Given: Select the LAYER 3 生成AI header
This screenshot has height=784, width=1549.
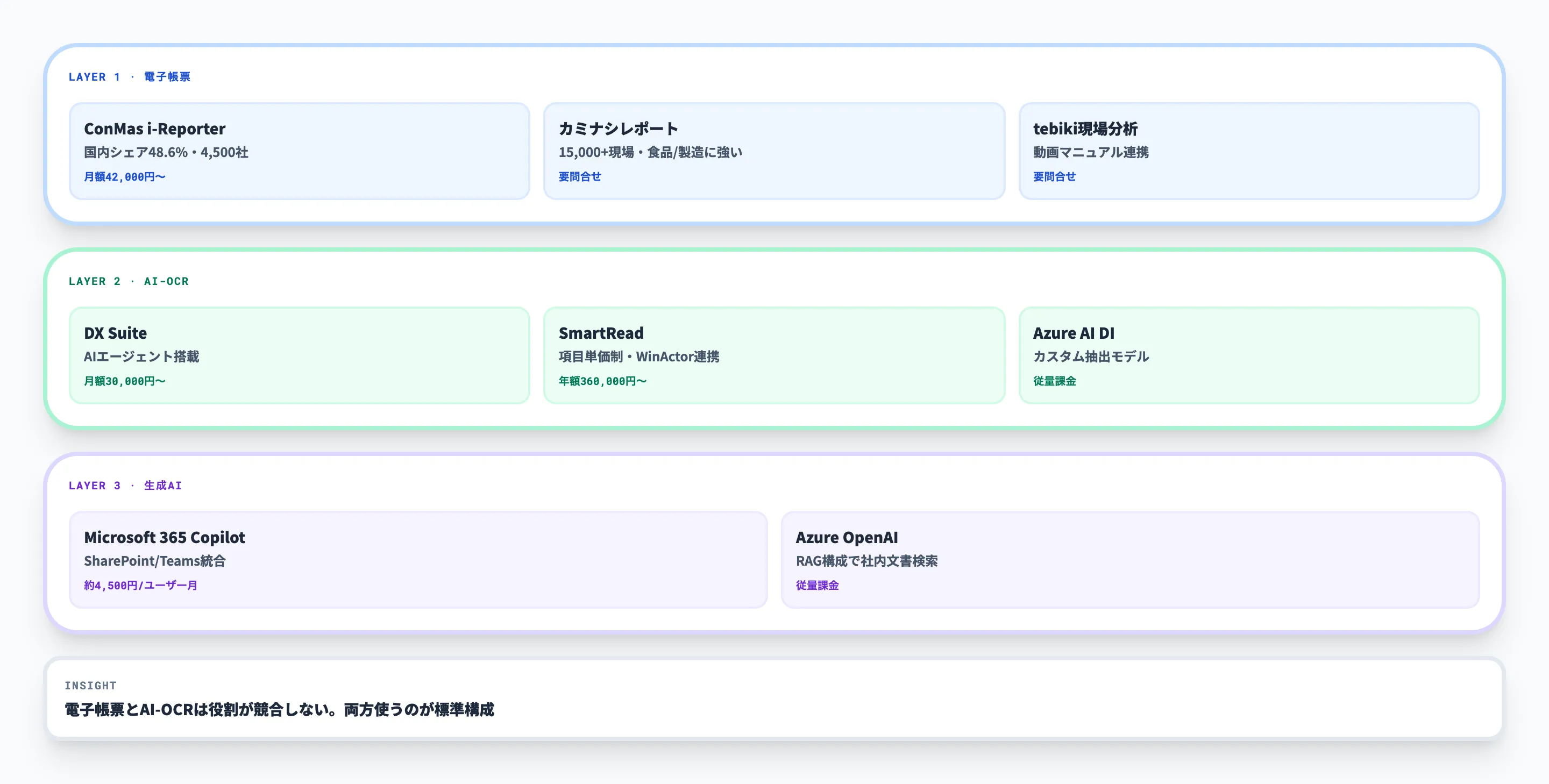Looking at the screenshot, I should point(125,485).
